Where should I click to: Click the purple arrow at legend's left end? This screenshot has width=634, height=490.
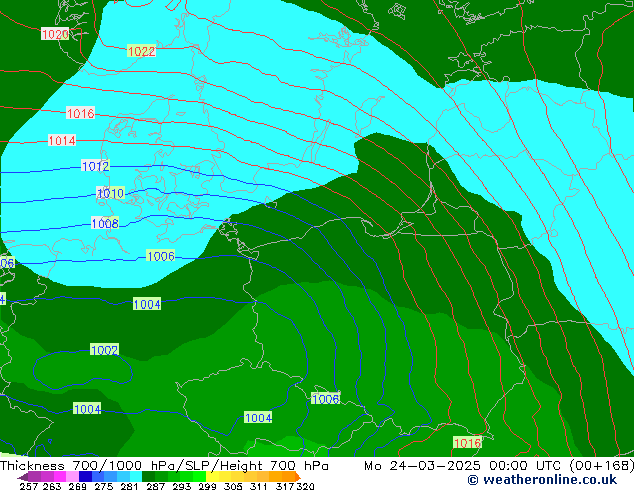pyautogui.click(x=23, y=476)
